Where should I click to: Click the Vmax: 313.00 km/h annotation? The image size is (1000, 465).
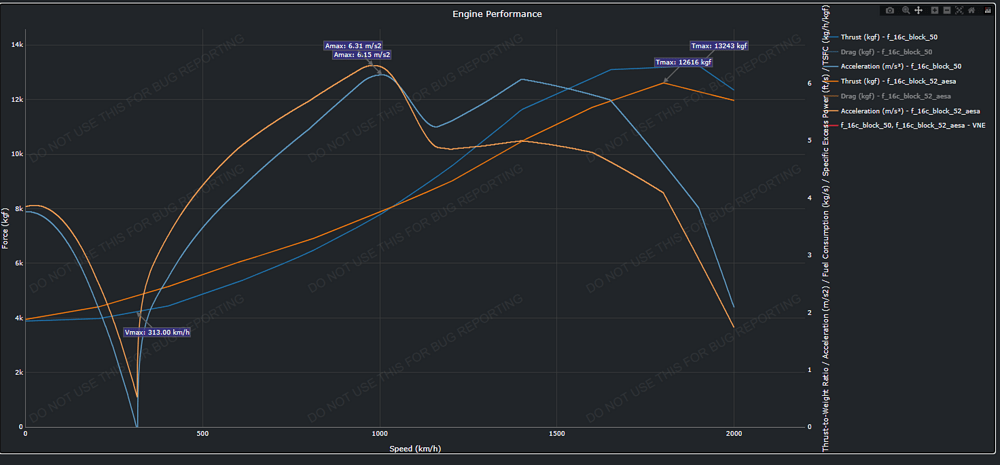tap(157, 332)
